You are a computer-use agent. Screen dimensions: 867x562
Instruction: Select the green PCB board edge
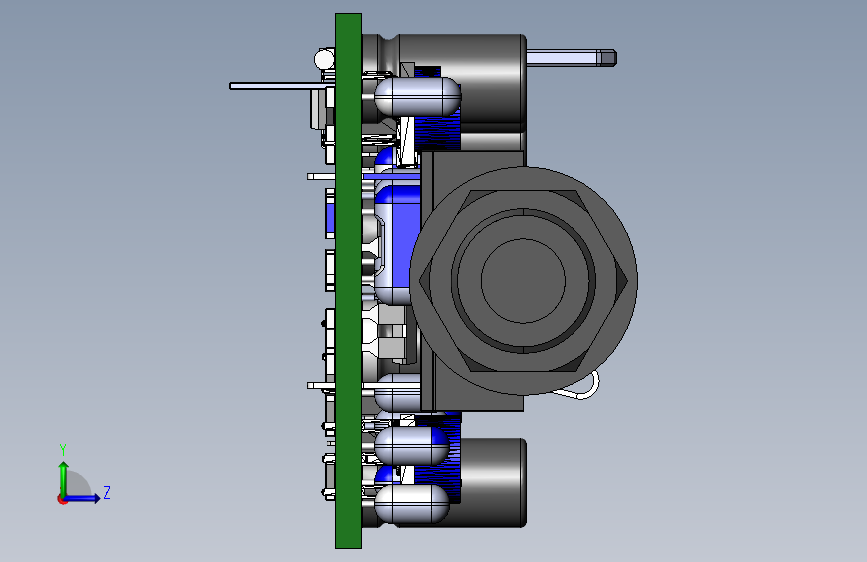pyautogui.click(x=348, y=281)
